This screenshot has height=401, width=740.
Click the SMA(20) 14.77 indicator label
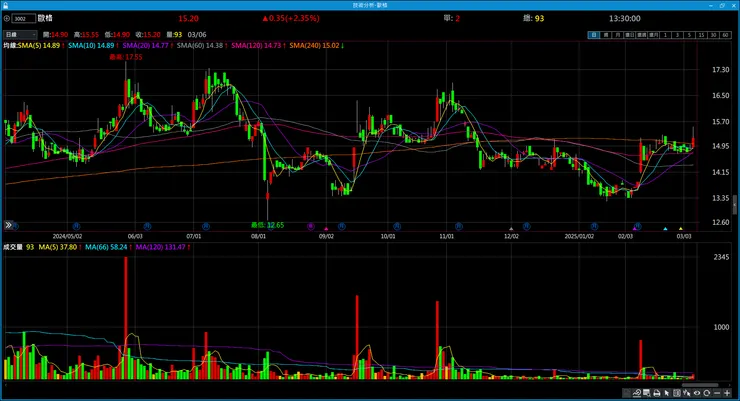coord(145,45)
